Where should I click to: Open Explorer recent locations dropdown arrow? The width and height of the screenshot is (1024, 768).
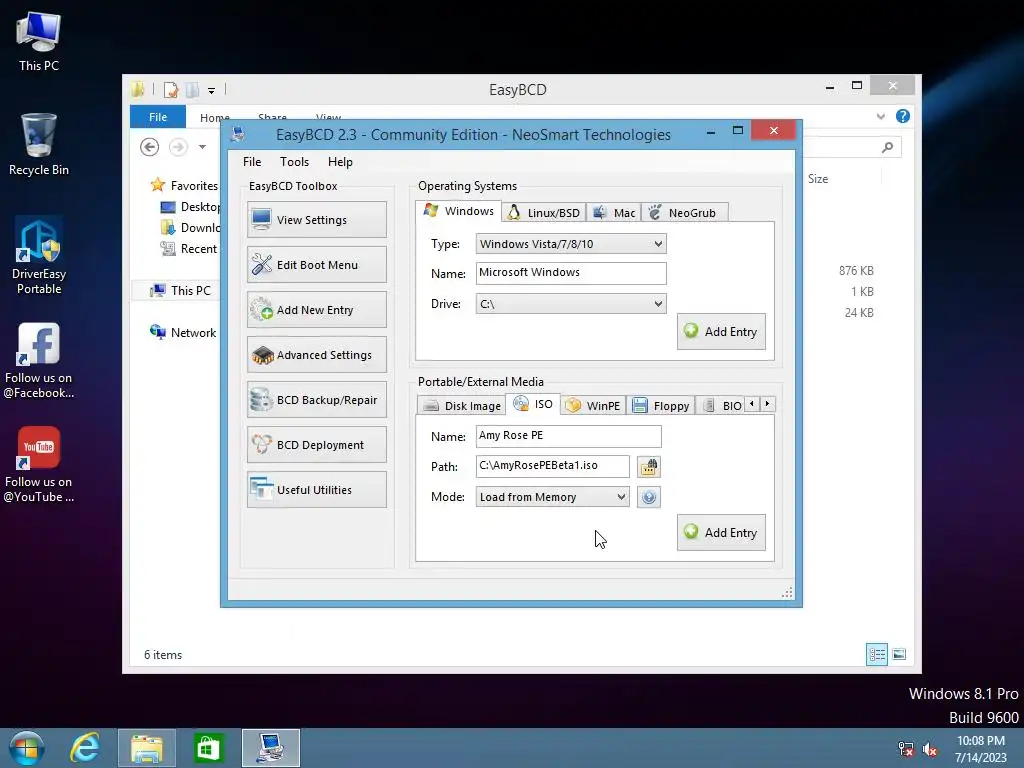pos(202,147)
